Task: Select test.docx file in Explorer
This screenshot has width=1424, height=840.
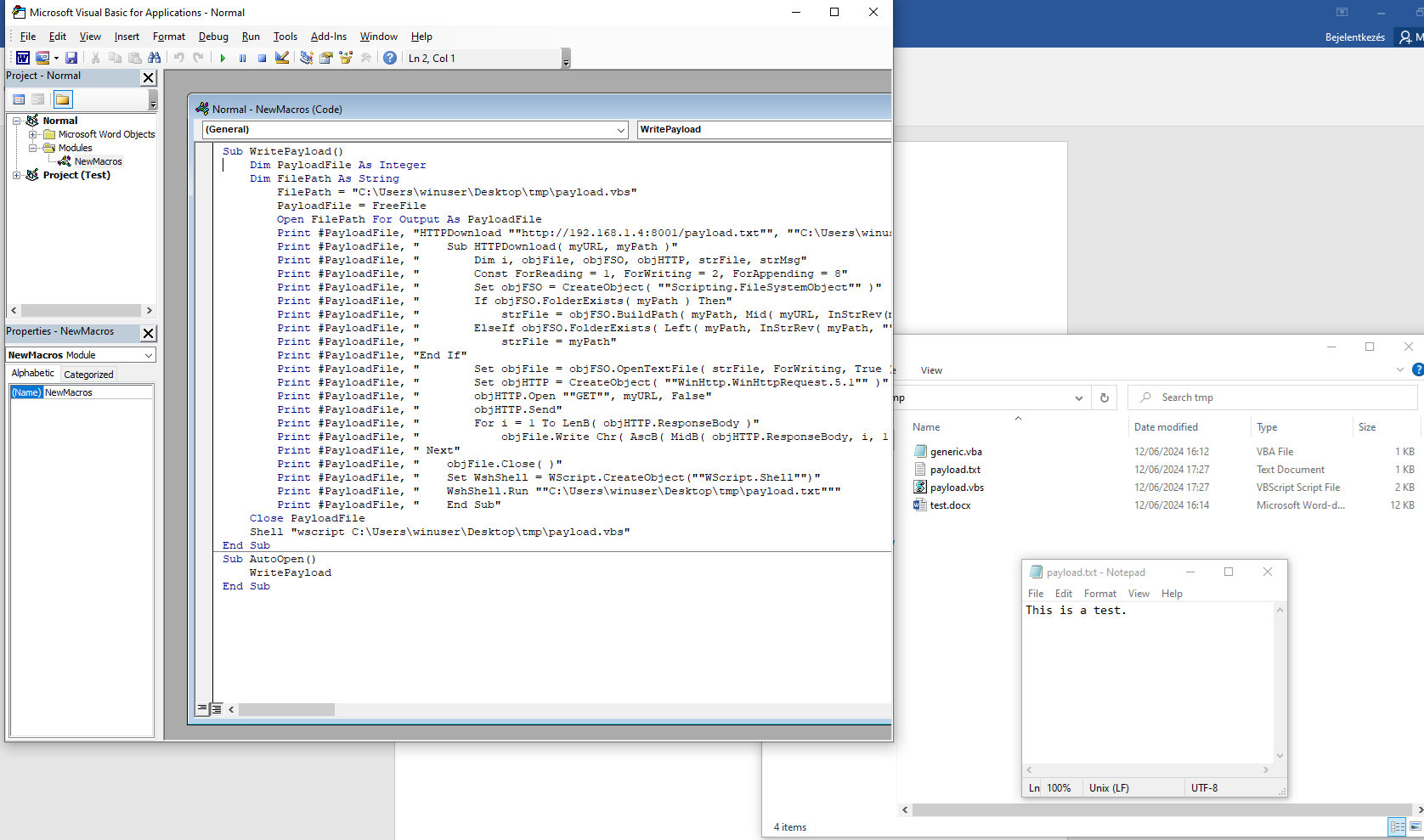Action: pos(950,505)
